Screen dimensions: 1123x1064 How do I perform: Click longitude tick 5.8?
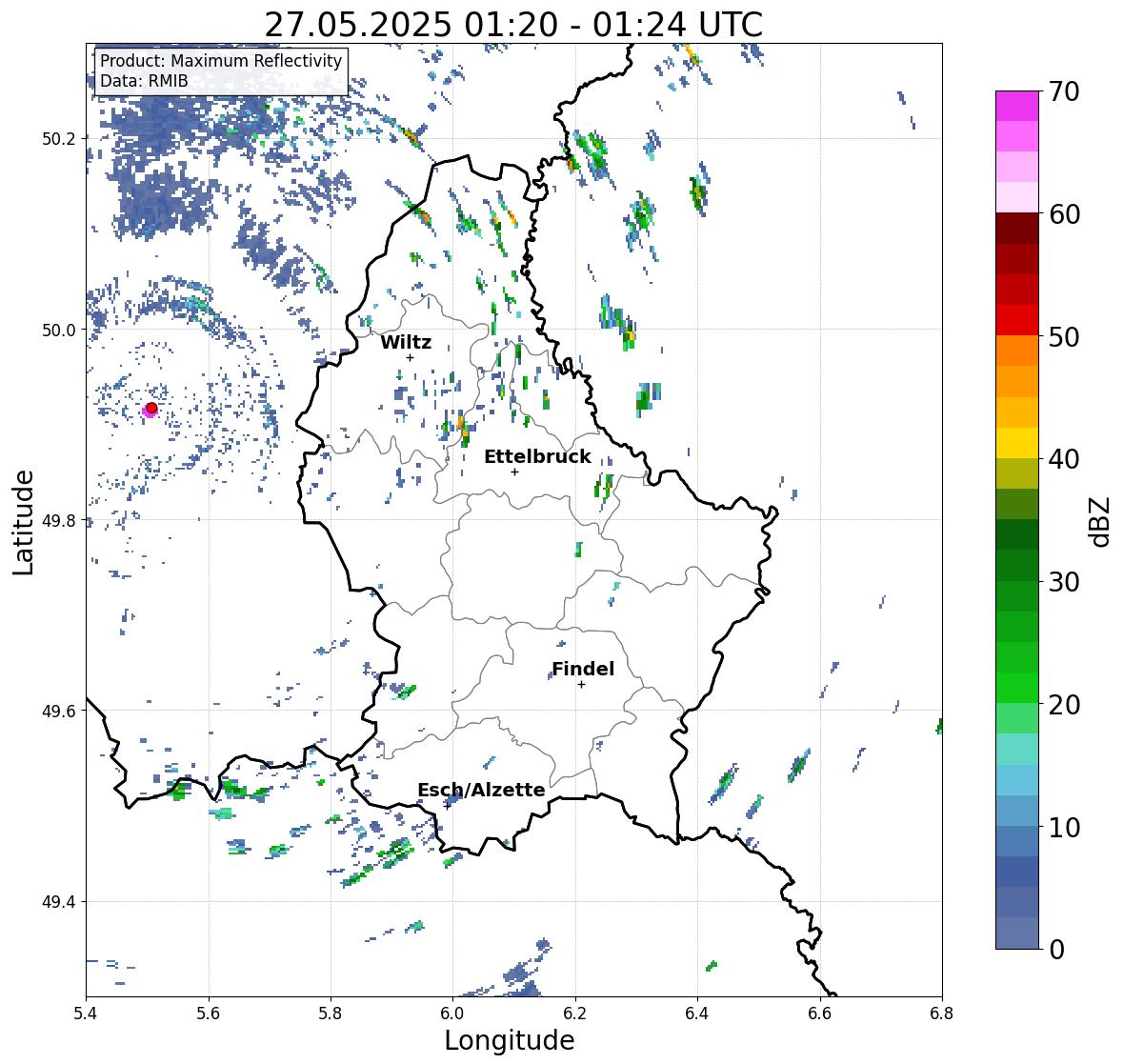(x=331, y=1013)
